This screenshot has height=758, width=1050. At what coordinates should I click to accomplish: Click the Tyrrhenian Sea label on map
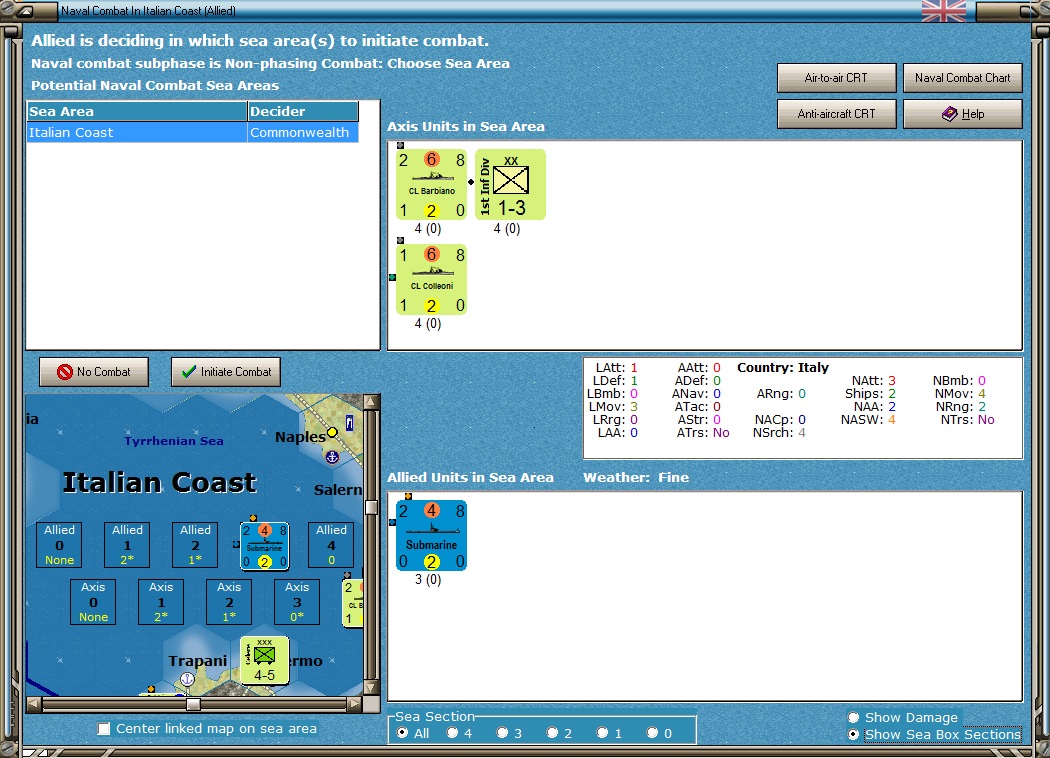(174, 441)
